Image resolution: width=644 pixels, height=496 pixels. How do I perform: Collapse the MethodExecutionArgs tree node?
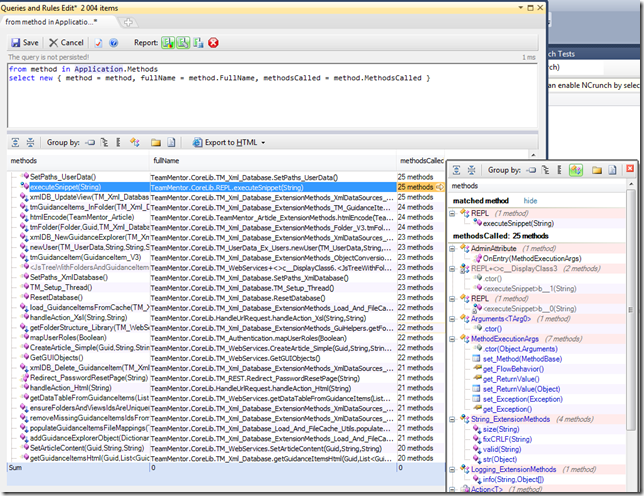point(454,340)
